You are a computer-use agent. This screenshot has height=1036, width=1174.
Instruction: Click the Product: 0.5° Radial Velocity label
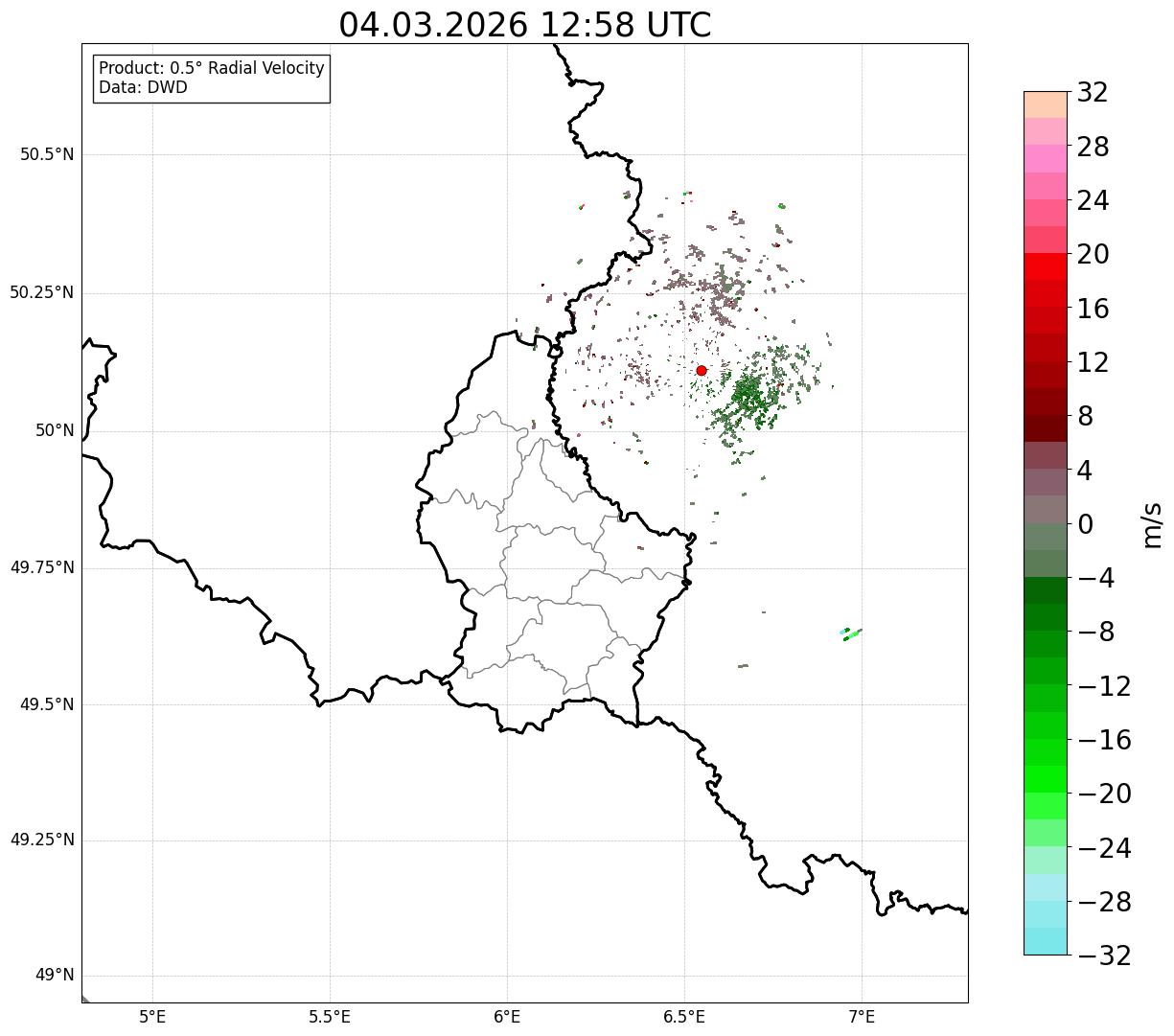[x=212, y=69]
